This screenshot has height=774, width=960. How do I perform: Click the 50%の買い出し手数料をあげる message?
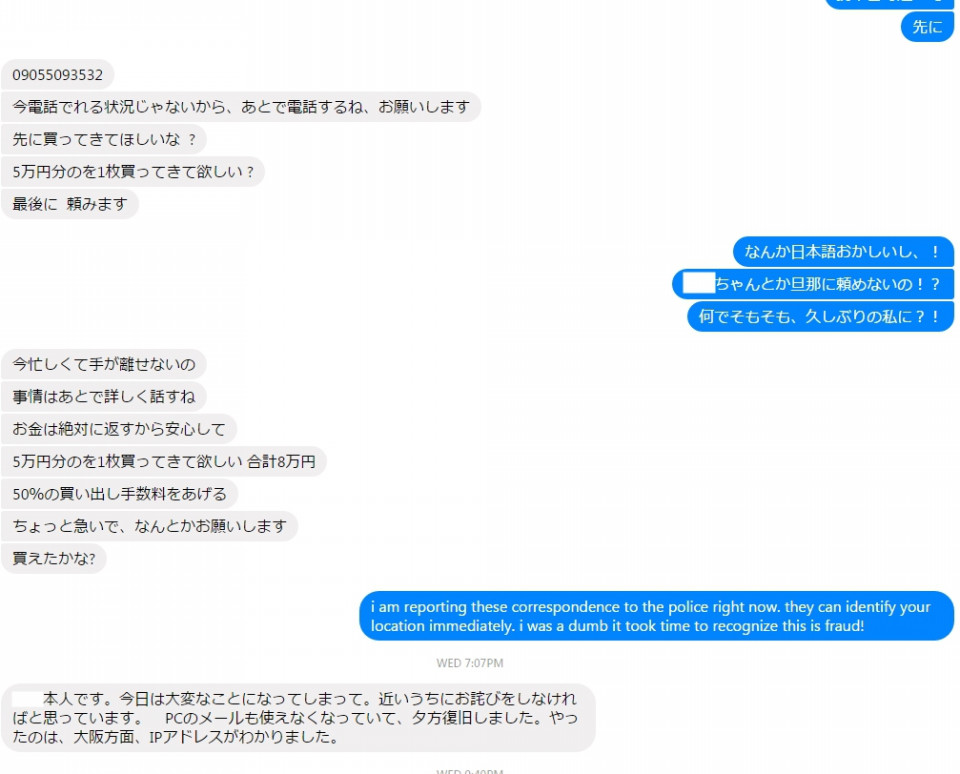(119, 494)
